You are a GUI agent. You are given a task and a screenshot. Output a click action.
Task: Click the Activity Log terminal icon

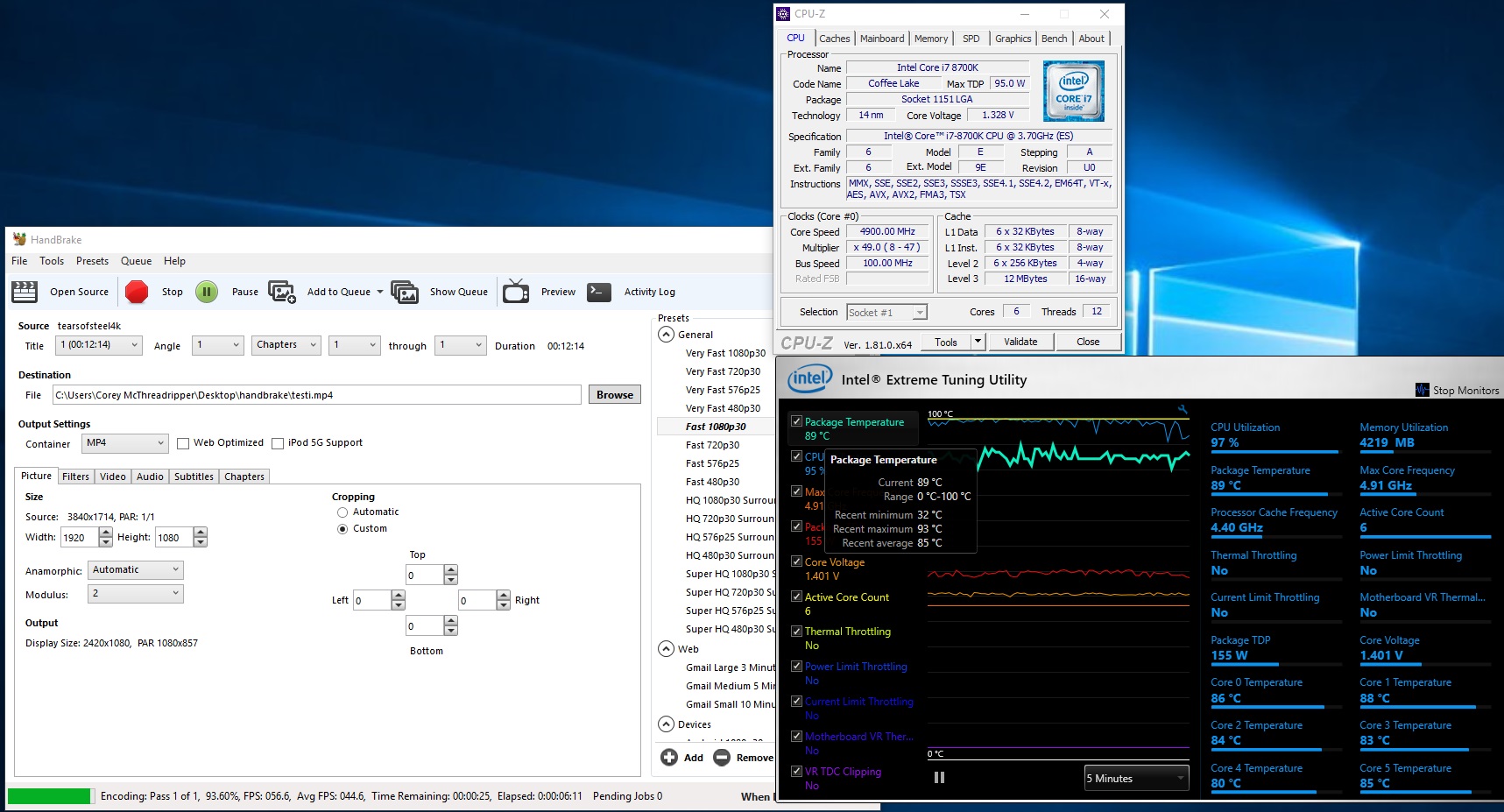click(599, 292)
